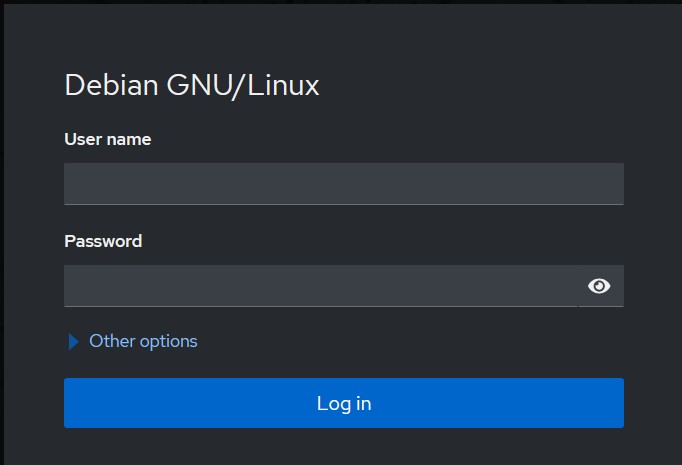Click the User name label
682x465 pixels.
click(108, 139)
